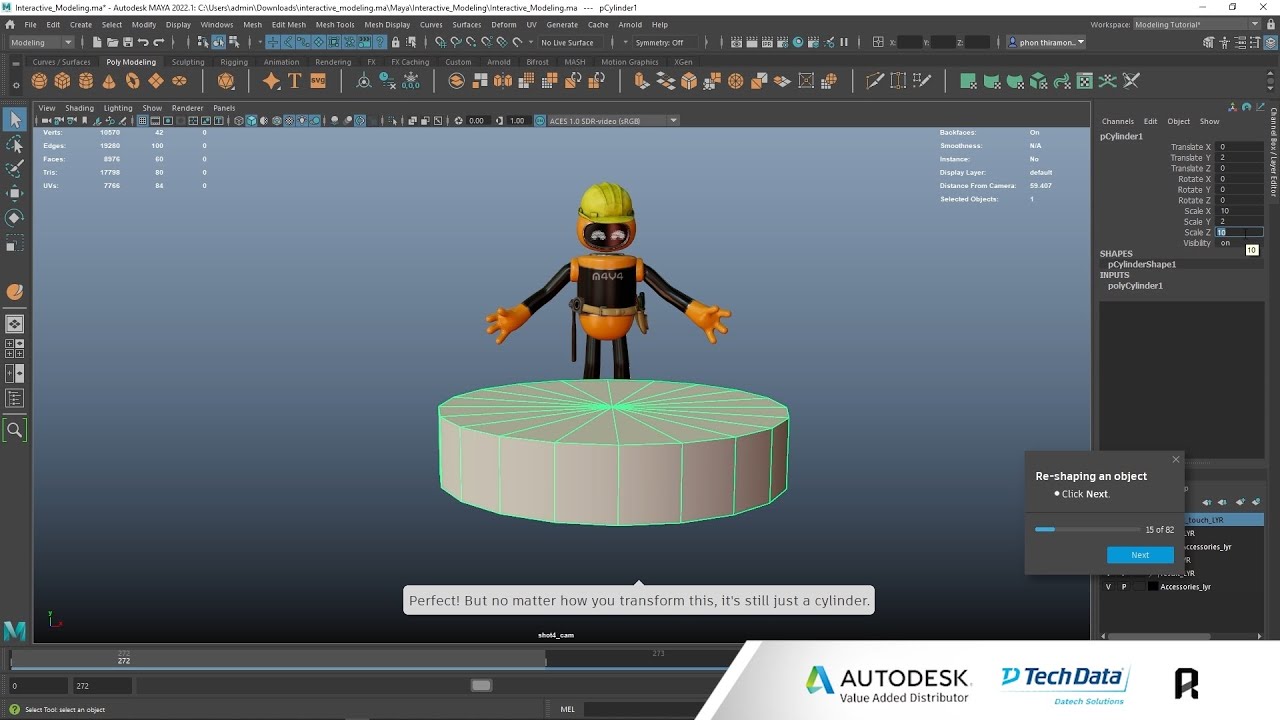Open the Workspace dropdown
This screenshot has height=720, width=1280.
1199,24
